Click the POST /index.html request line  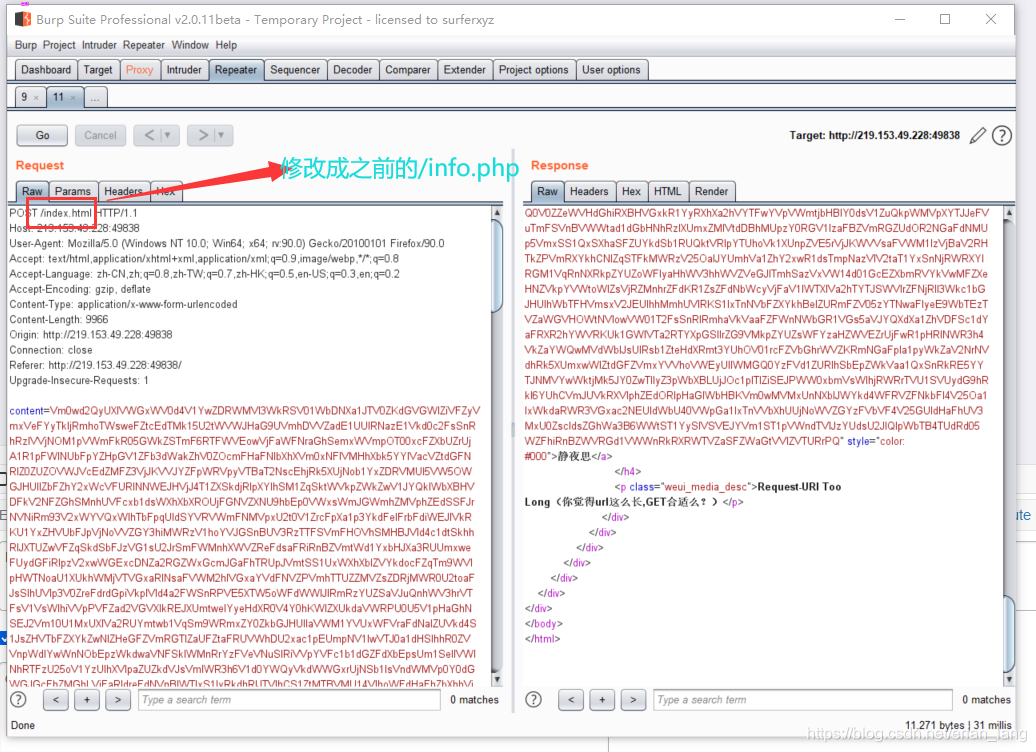(x=73, y=213)
